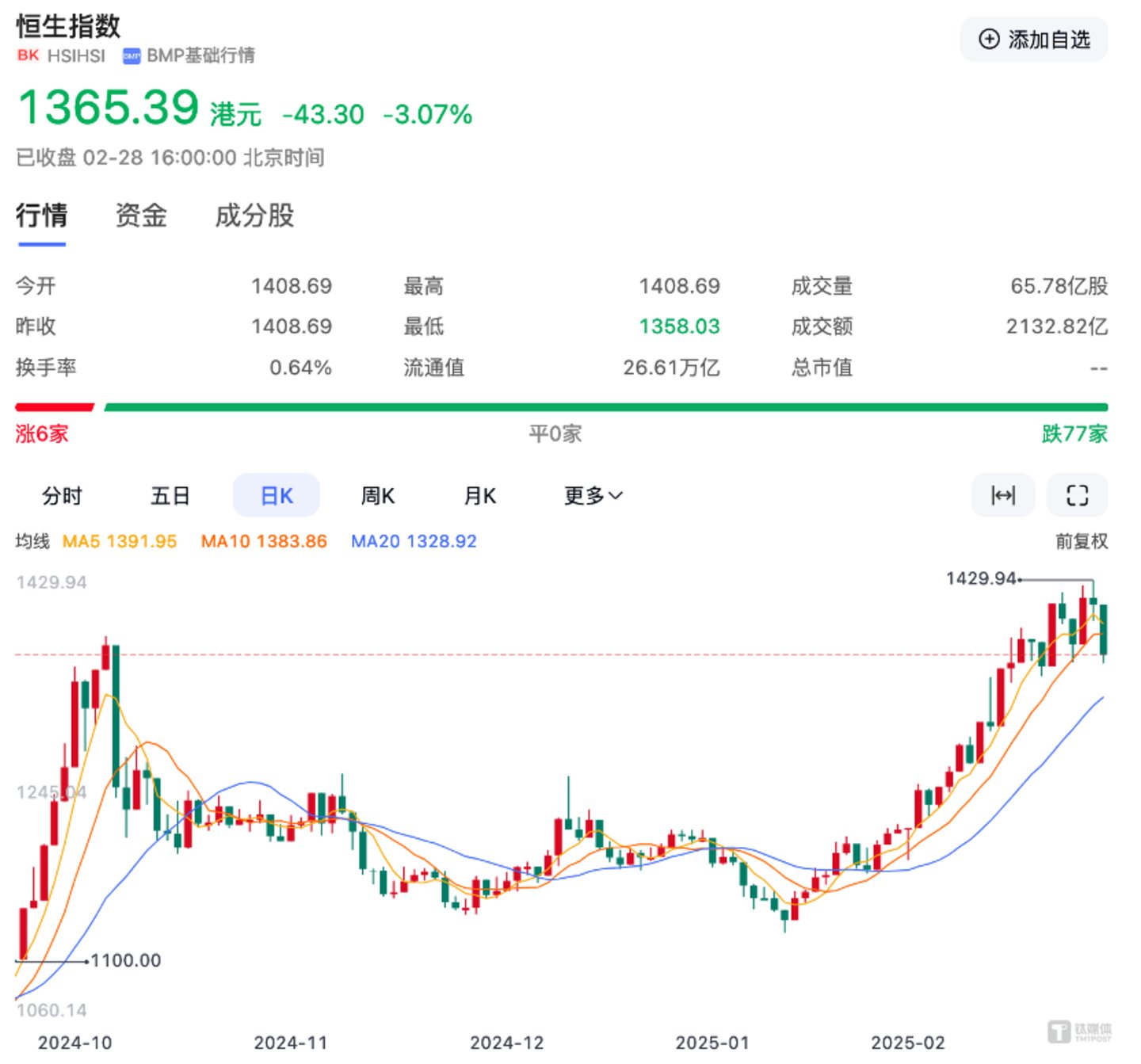1141x1064 pixels.
Task: Switch to the 资金 tab
Action: [141, 215]
